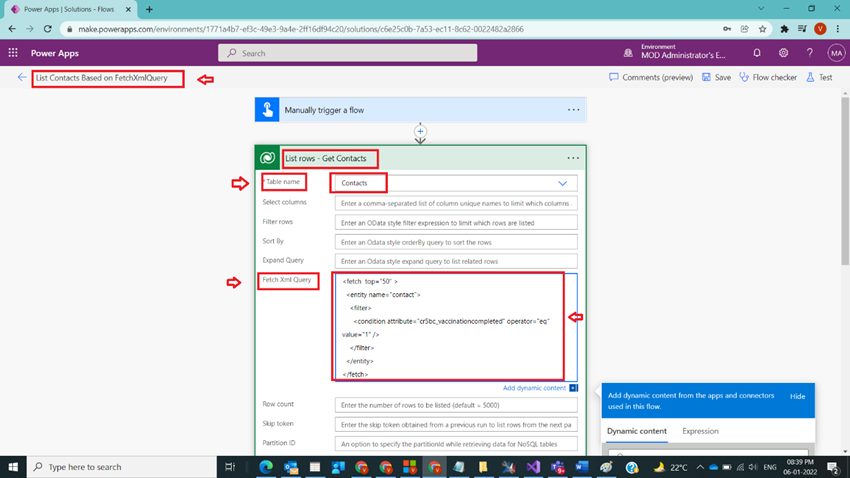Open Word from taskbar
Screen dimensions: 850x478
(x=582, y=467)
